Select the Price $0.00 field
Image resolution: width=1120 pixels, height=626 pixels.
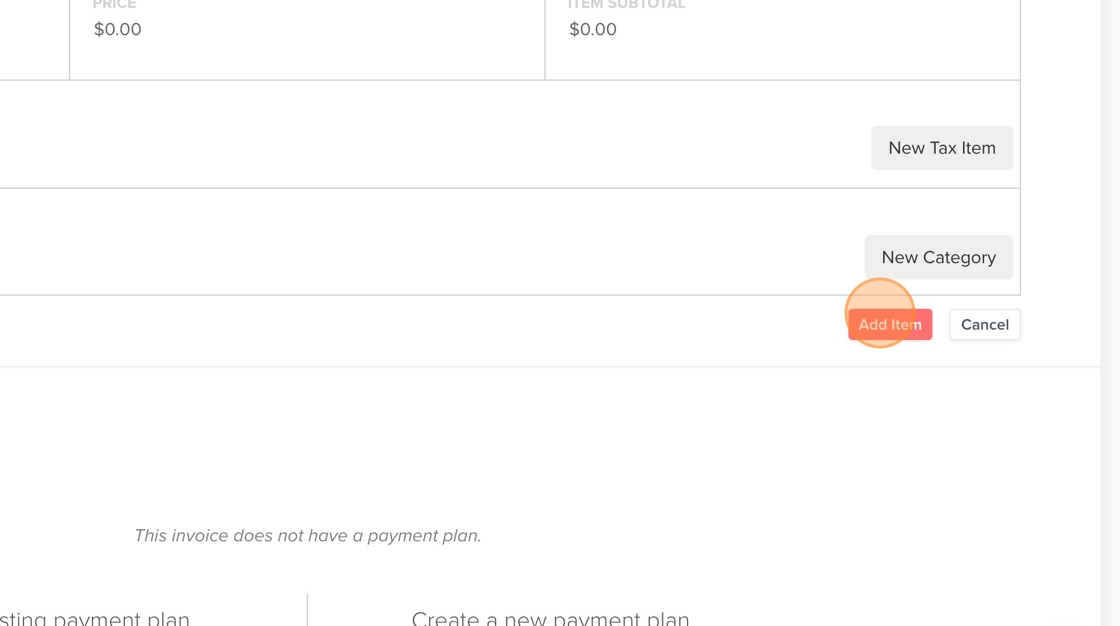tap(118, 30)
